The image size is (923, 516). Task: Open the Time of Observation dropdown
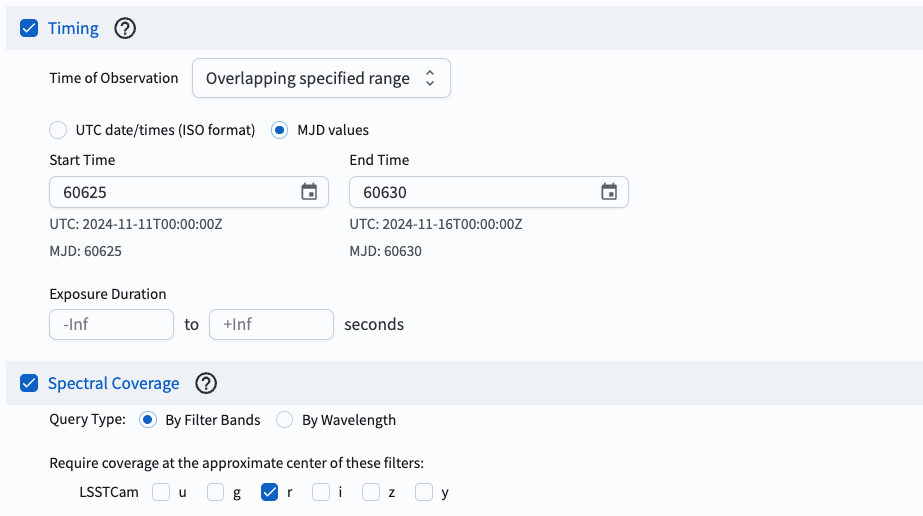coord(321,79)
